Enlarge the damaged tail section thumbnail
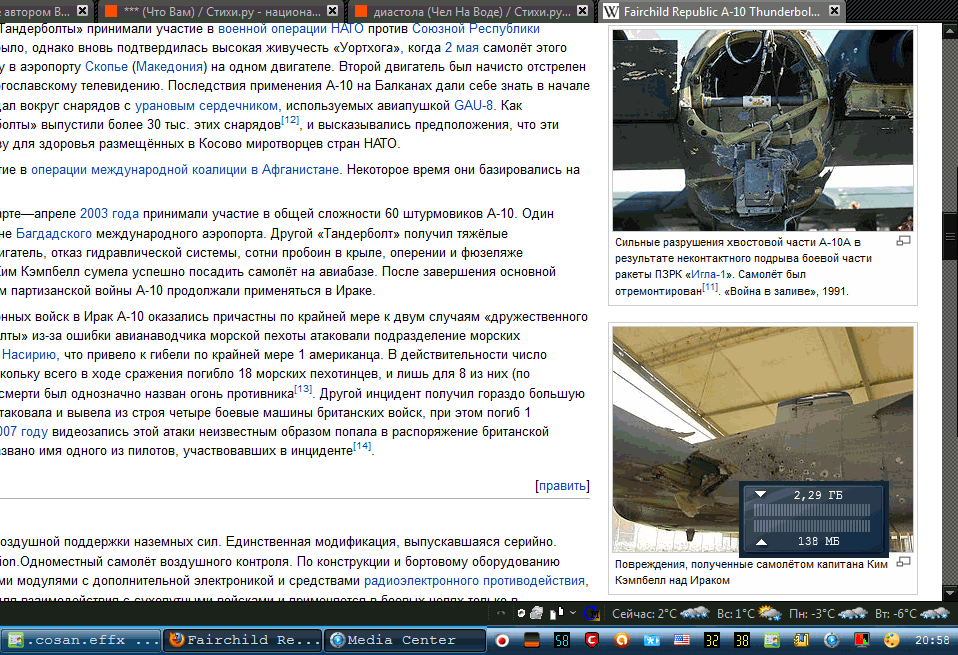This screenshot has height=655, width=958. (763, 130)
